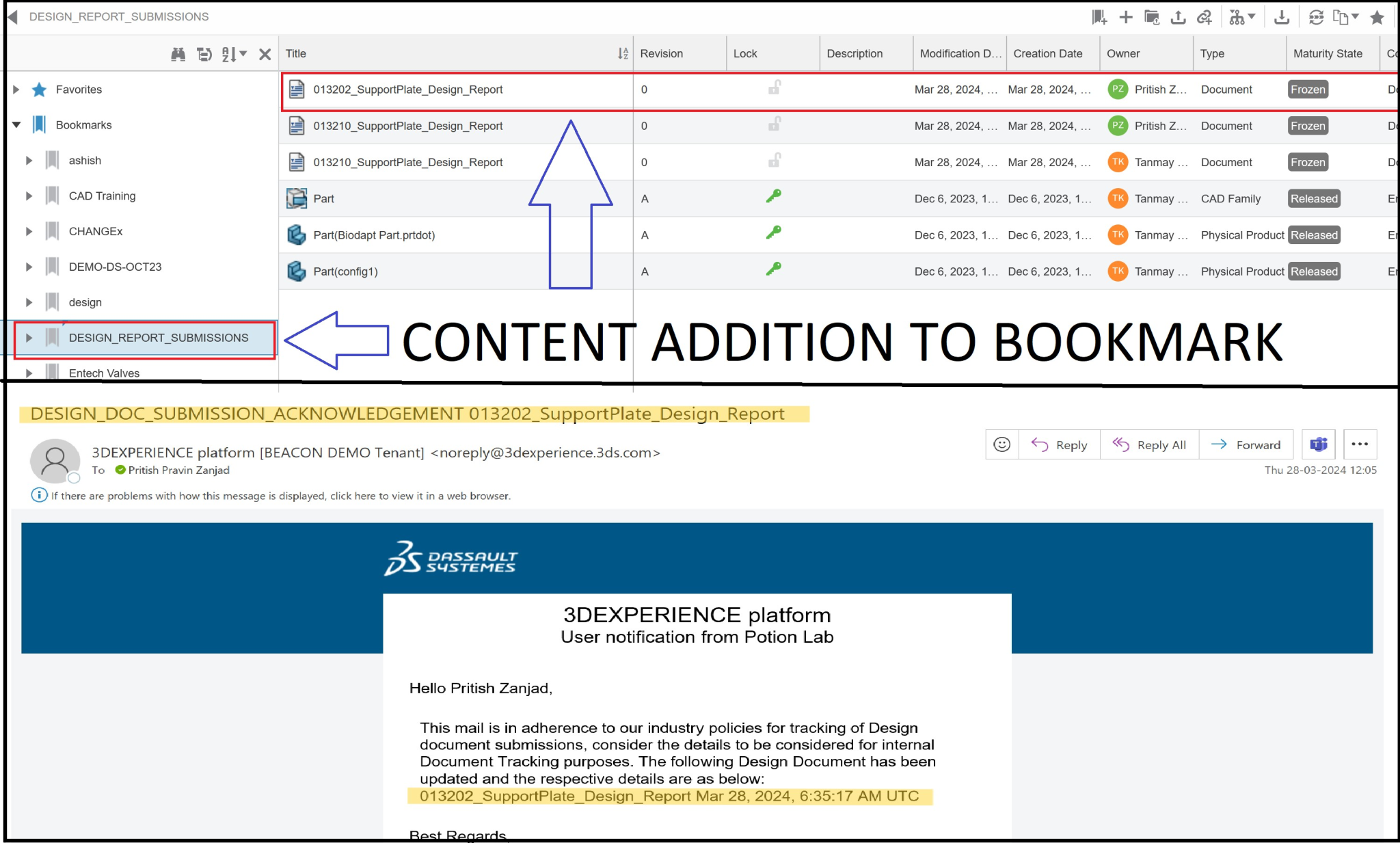Select the Entech Valves bookmark
This screenshot has height=843, width=1400.
[x=104, y=373]
